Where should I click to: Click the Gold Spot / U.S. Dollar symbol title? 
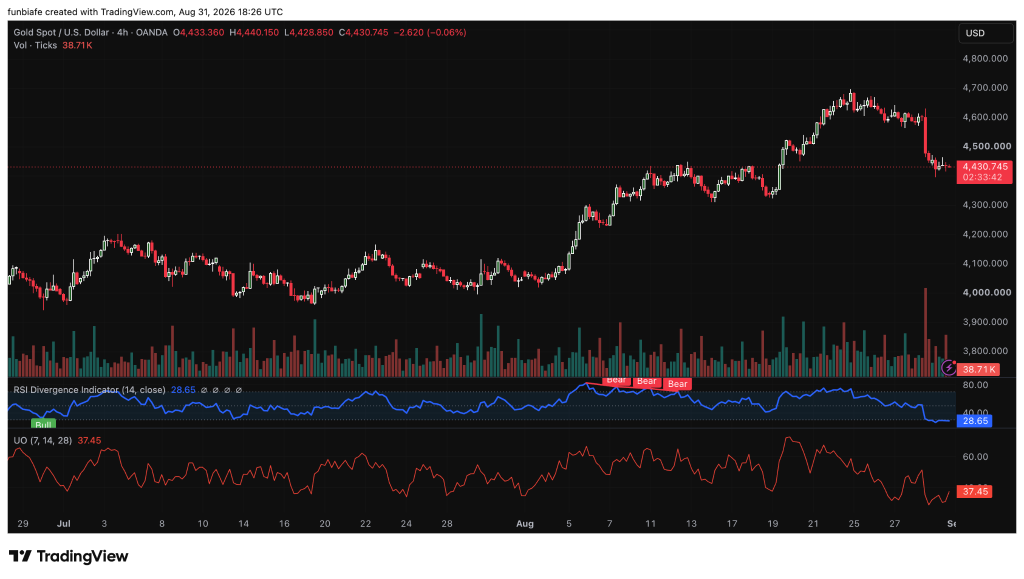point(62,32)
